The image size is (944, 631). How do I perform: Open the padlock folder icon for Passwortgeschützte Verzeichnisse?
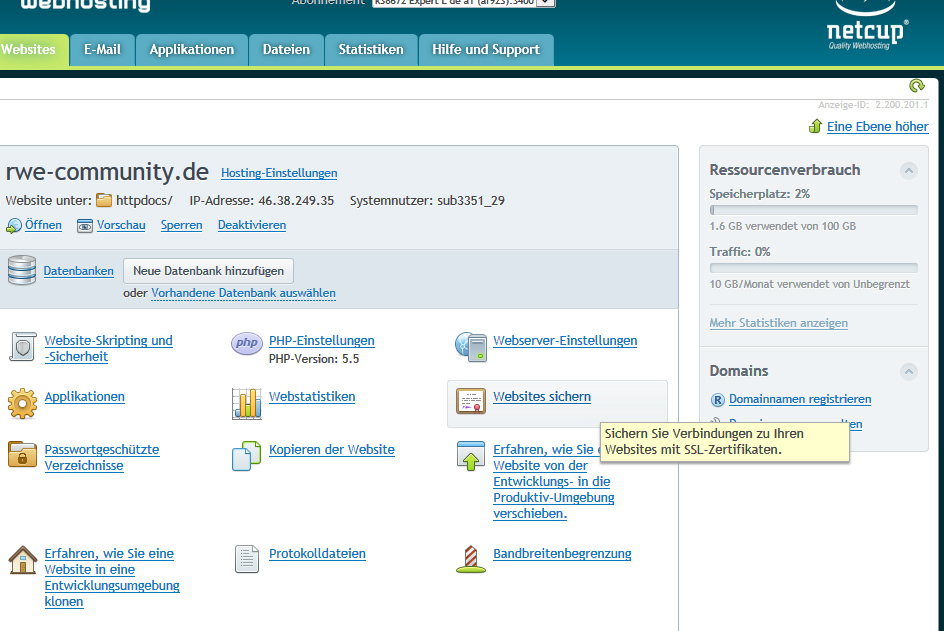tap(22, 455)
